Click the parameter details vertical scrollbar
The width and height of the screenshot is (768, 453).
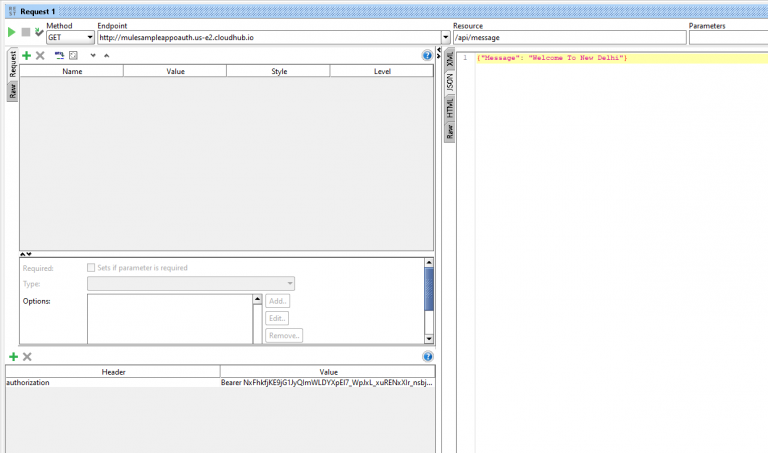coord(429,300)
